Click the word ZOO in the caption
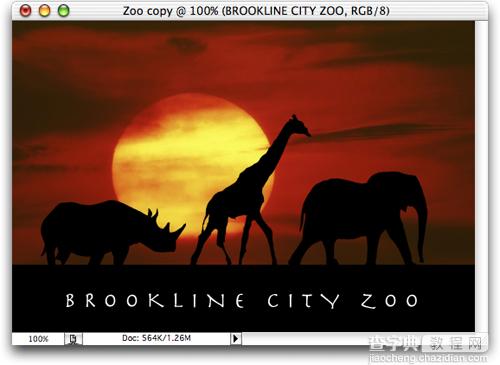Screen dimensions: 500x365 [x=389, y=301]
